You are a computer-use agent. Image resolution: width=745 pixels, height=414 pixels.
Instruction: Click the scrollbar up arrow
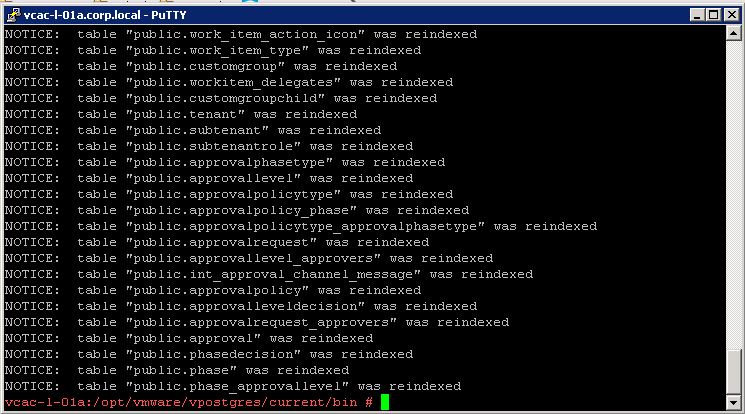tap(734, 34)
